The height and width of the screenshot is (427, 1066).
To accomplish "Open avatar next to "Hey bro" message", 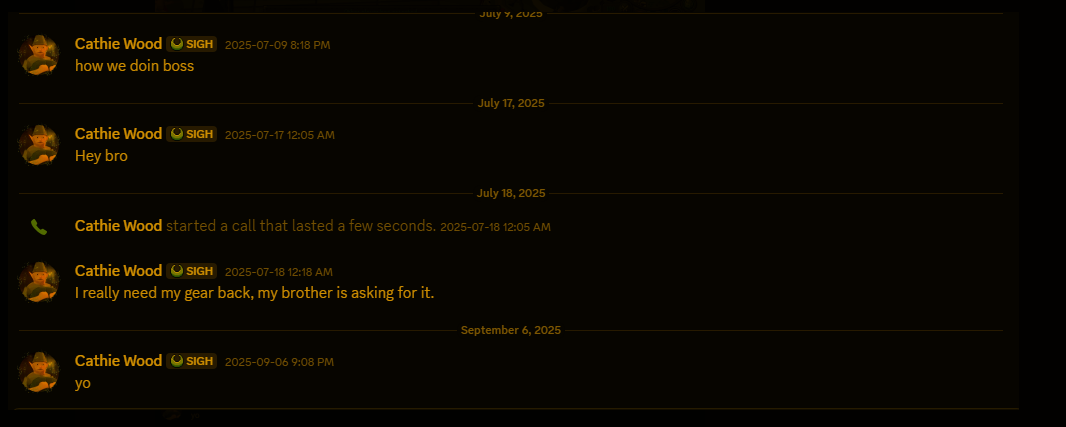I will click(x=39, y=145).
